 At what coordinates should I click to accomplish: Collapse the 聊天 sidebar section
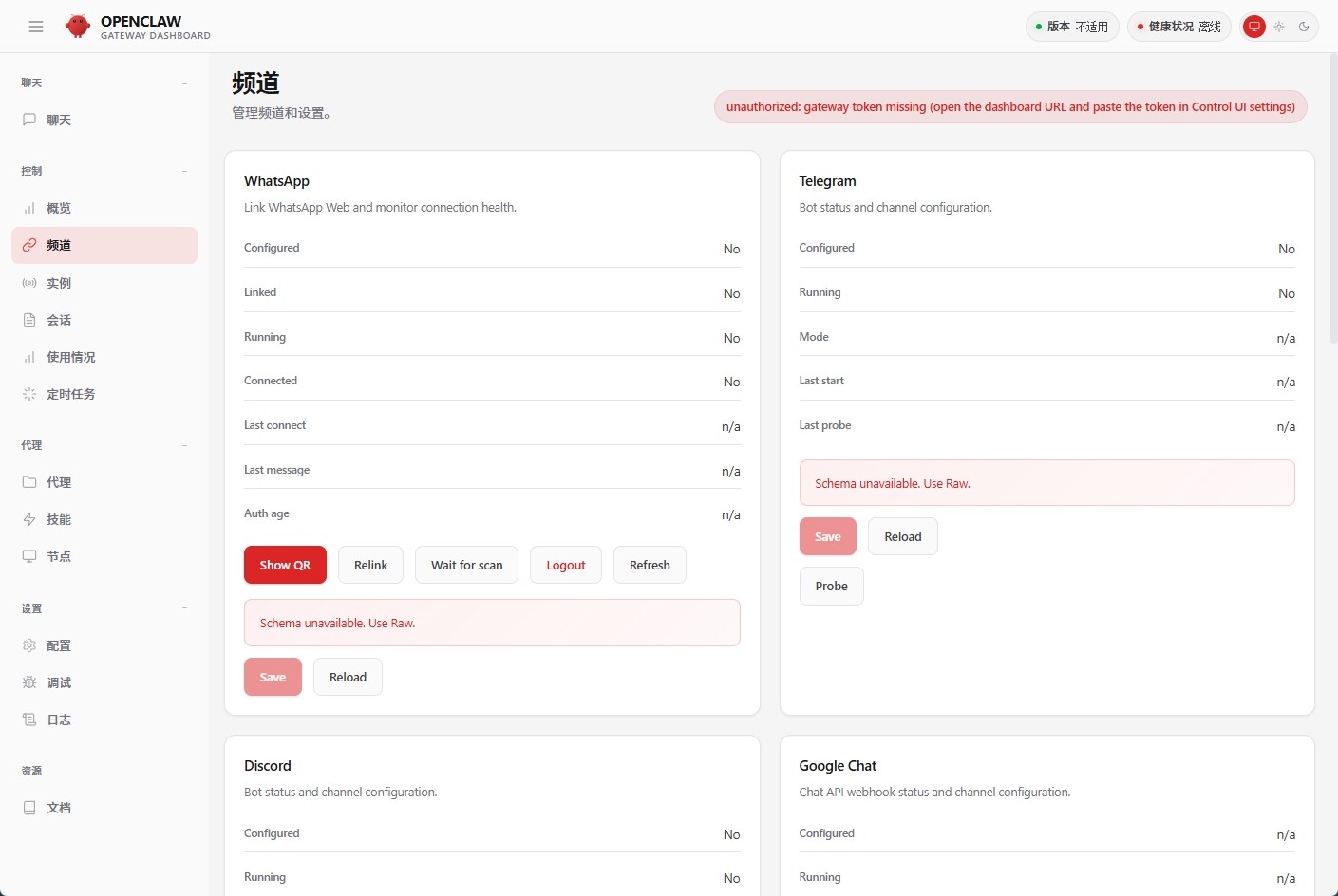tap(184, 83)
